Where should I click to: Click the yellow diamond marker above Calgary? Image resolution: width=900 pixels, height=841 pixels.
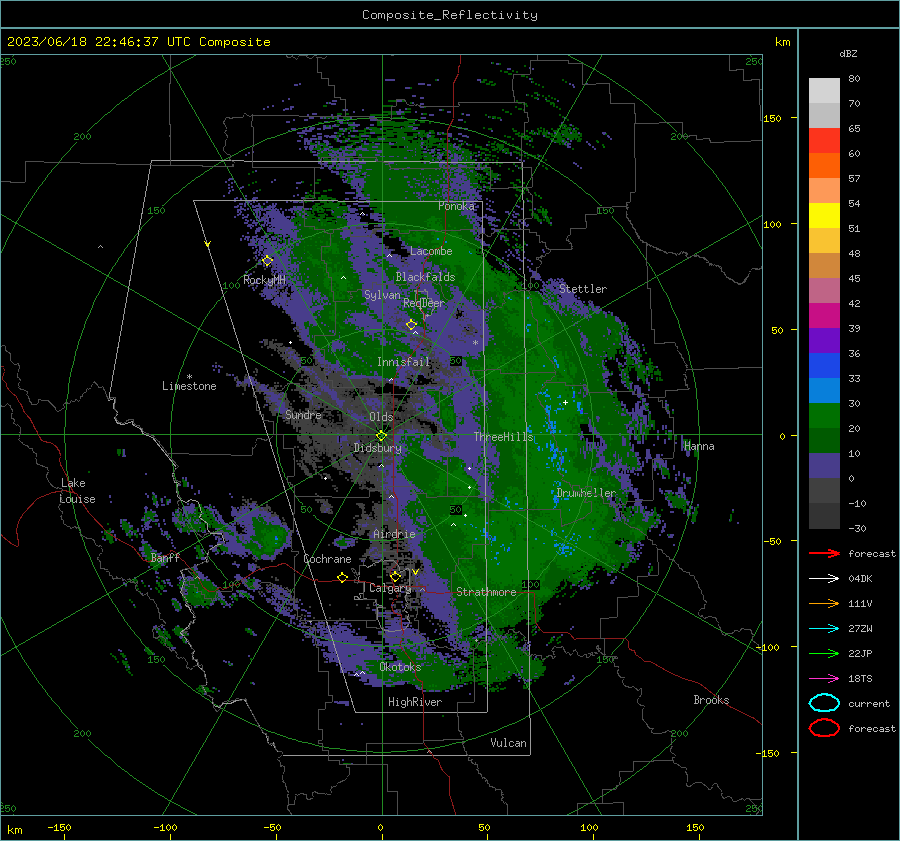click(x=395, y=576)
